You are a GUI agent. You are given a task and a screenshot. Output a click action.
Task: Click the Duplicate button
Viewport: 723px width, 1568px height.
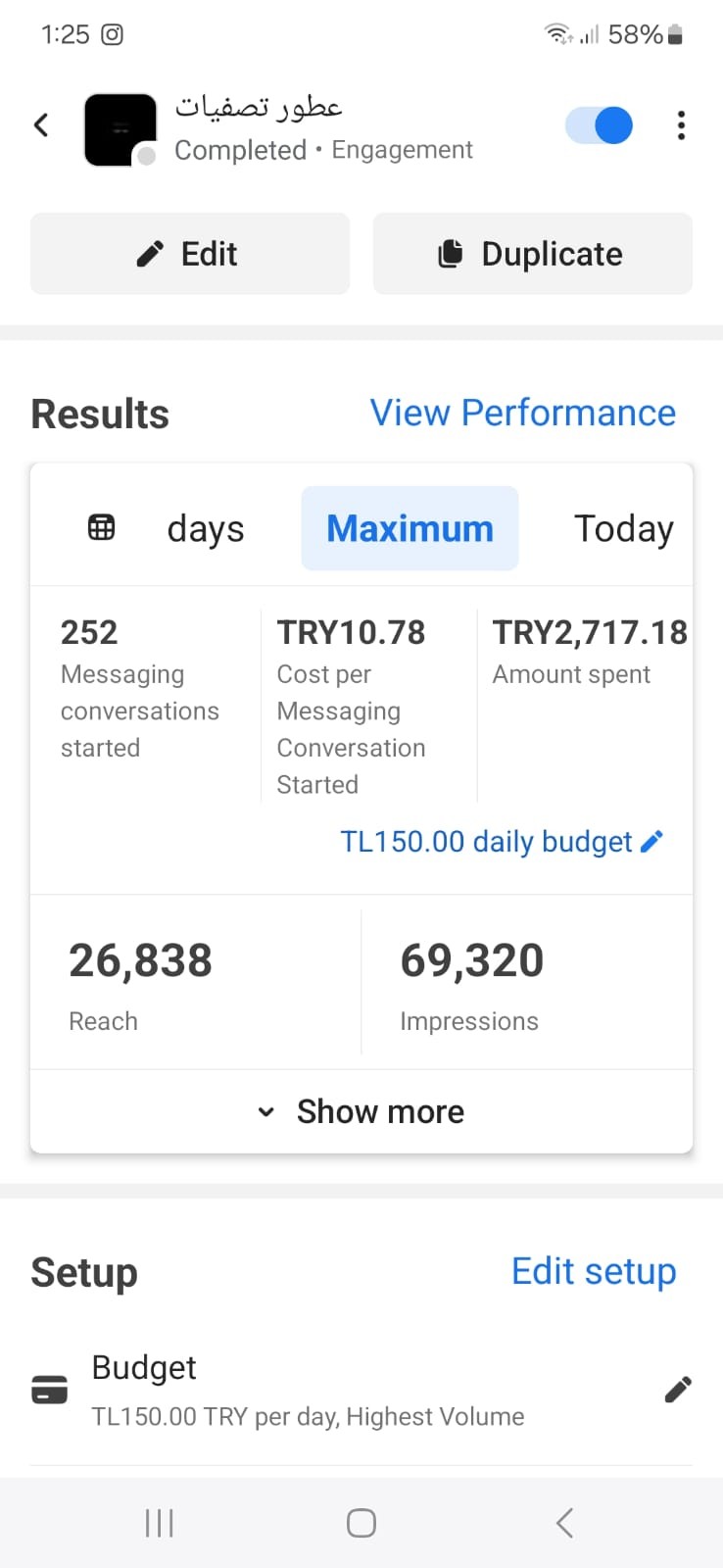pos(533,254)
